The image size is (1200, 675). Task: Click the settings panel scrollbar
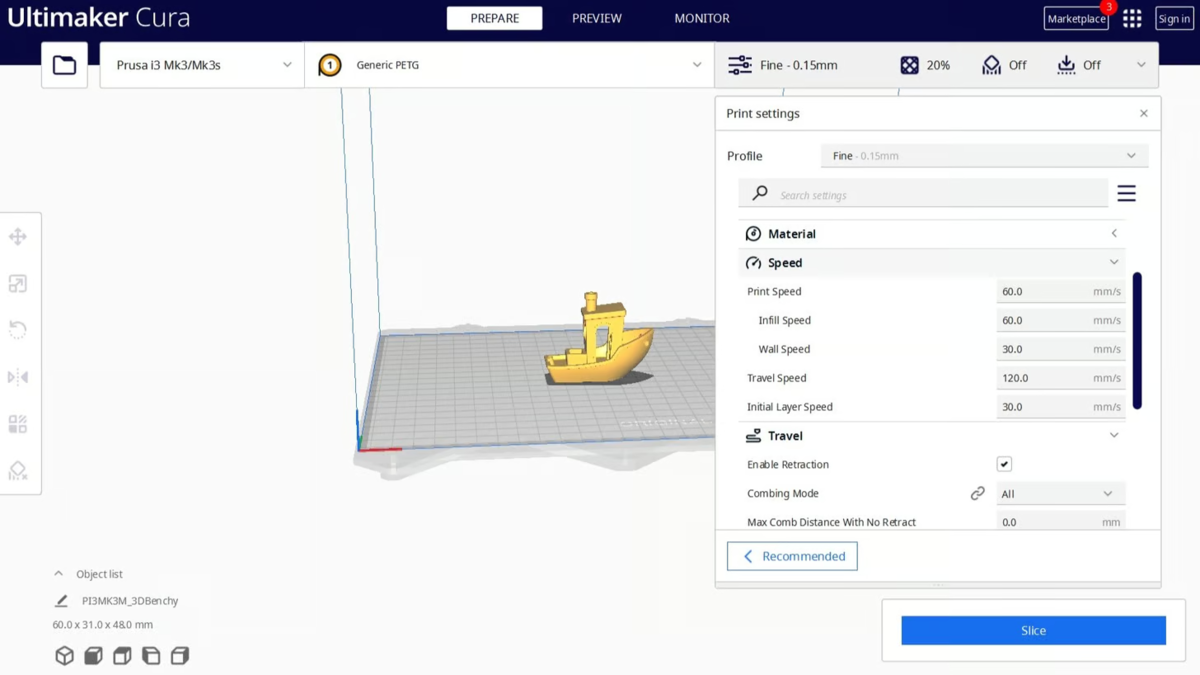1137,340
